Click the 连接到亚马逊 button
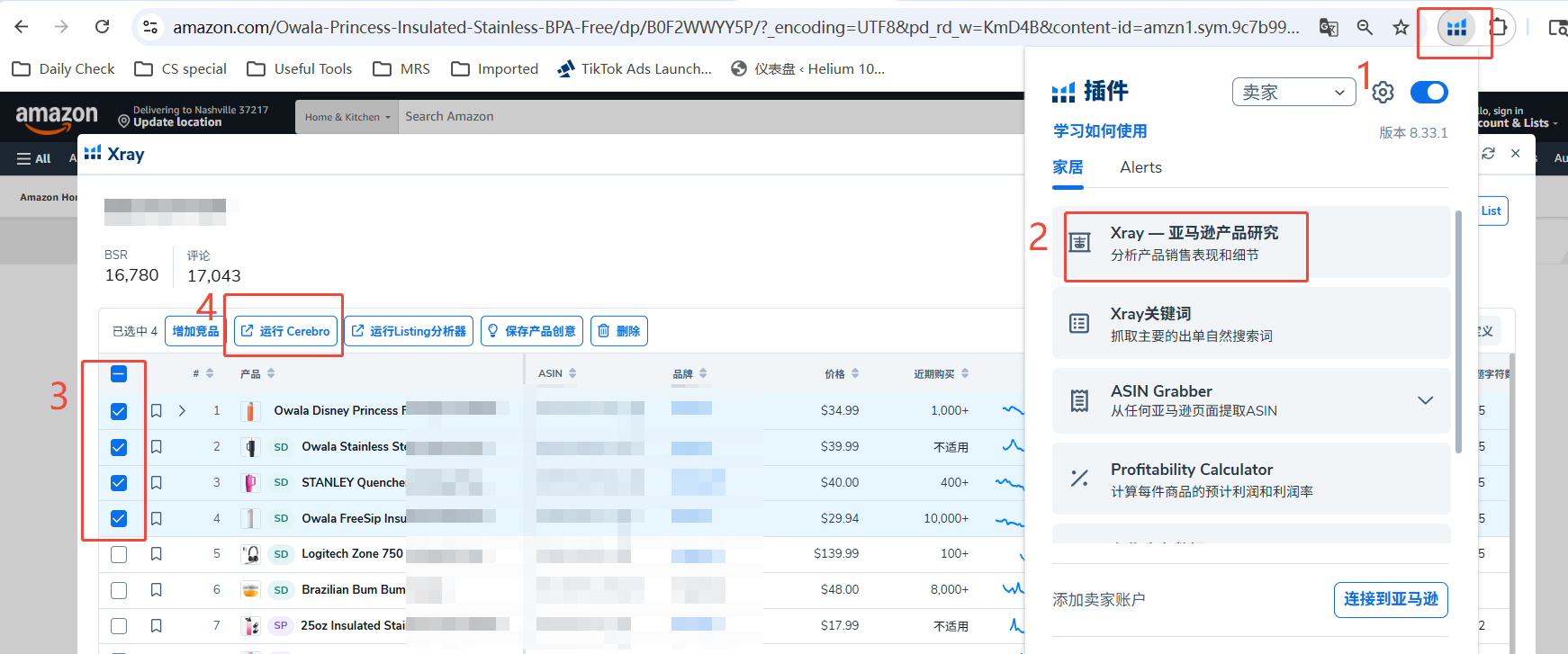Image resolution: width=1568 pixels, height=654 pixels. click(1390, 599)
